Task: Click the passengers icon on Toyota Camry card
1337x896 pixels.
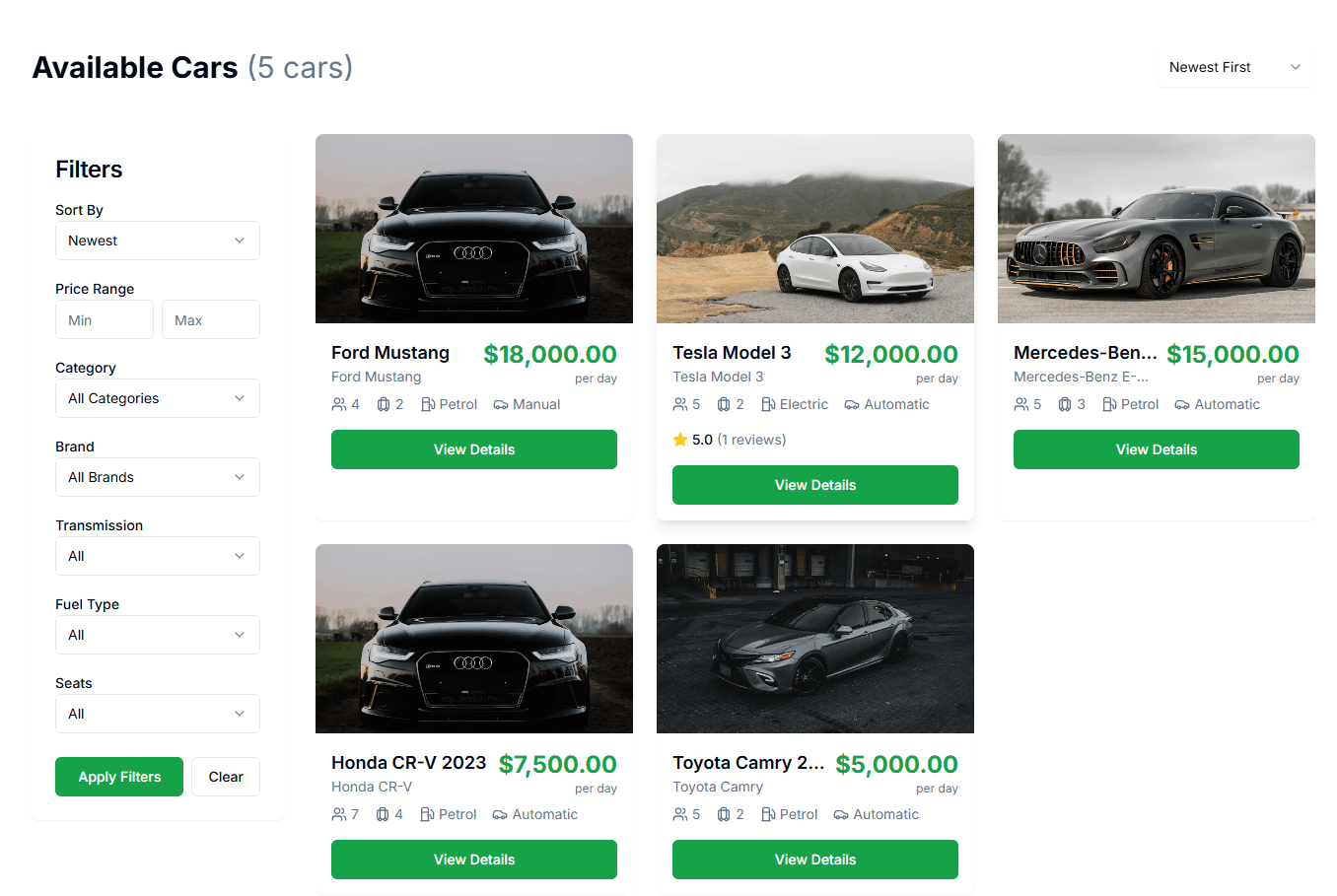Action: 680,813
